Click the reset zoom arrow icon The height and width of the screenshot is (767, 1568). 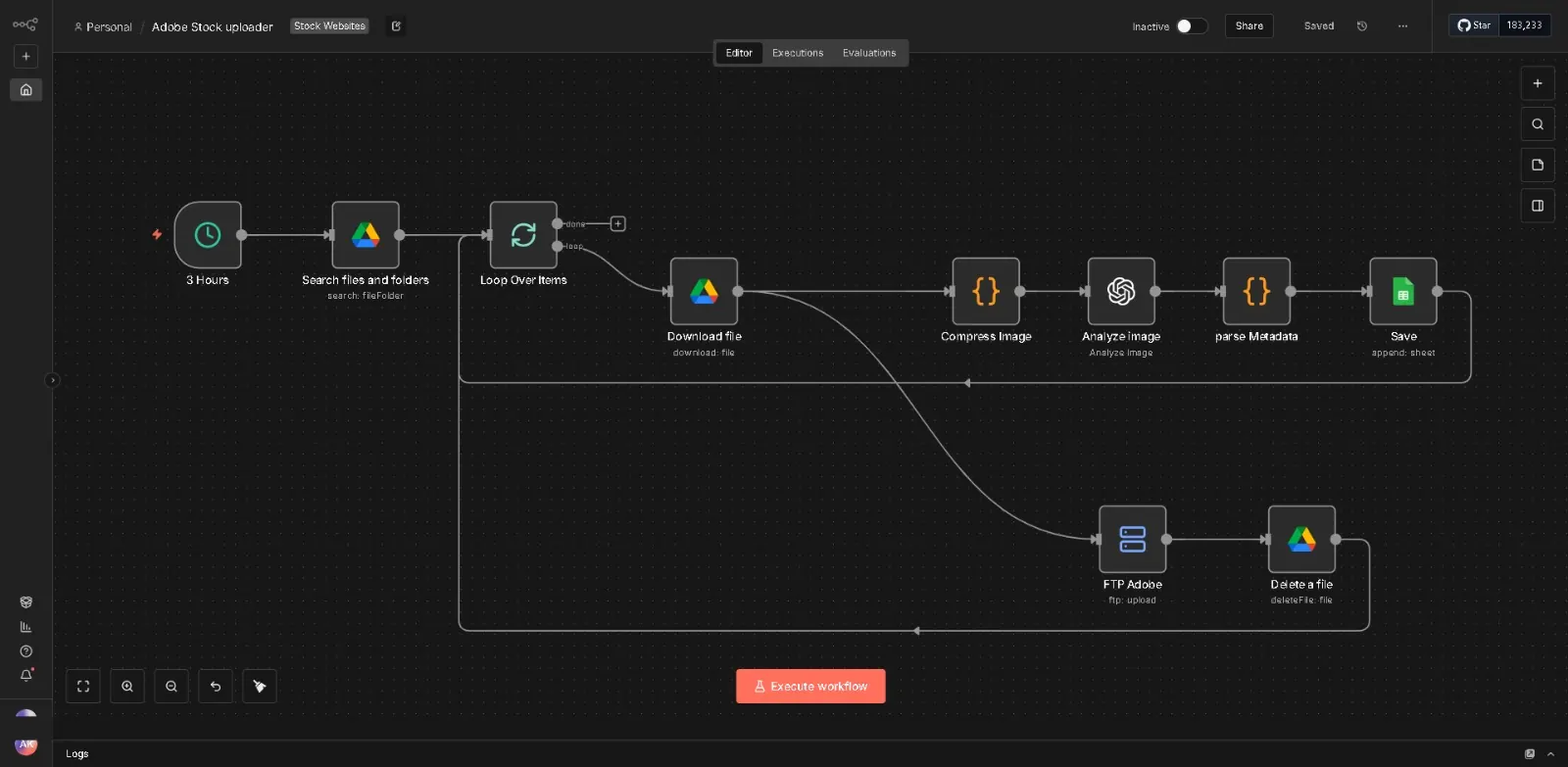click(216, 686)
